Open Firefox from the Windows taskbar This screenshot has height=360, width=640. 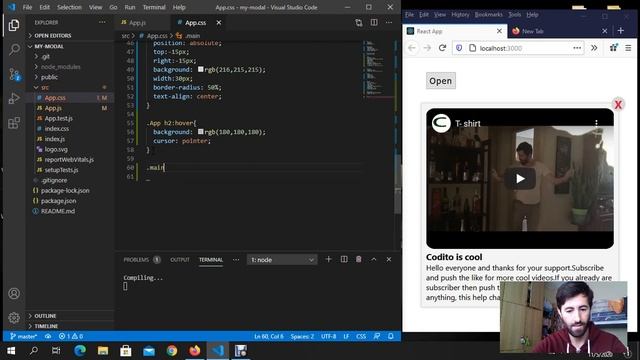[195, 351]
